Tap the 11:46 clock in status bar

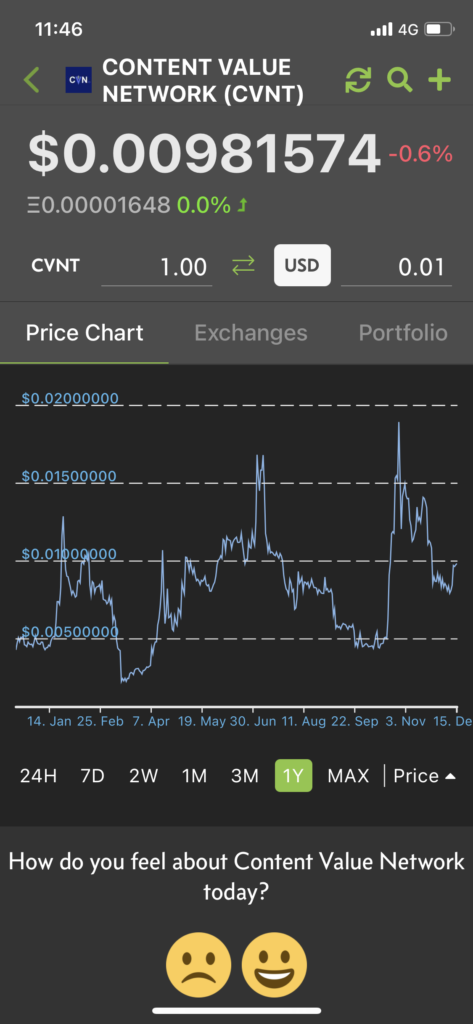59,29
